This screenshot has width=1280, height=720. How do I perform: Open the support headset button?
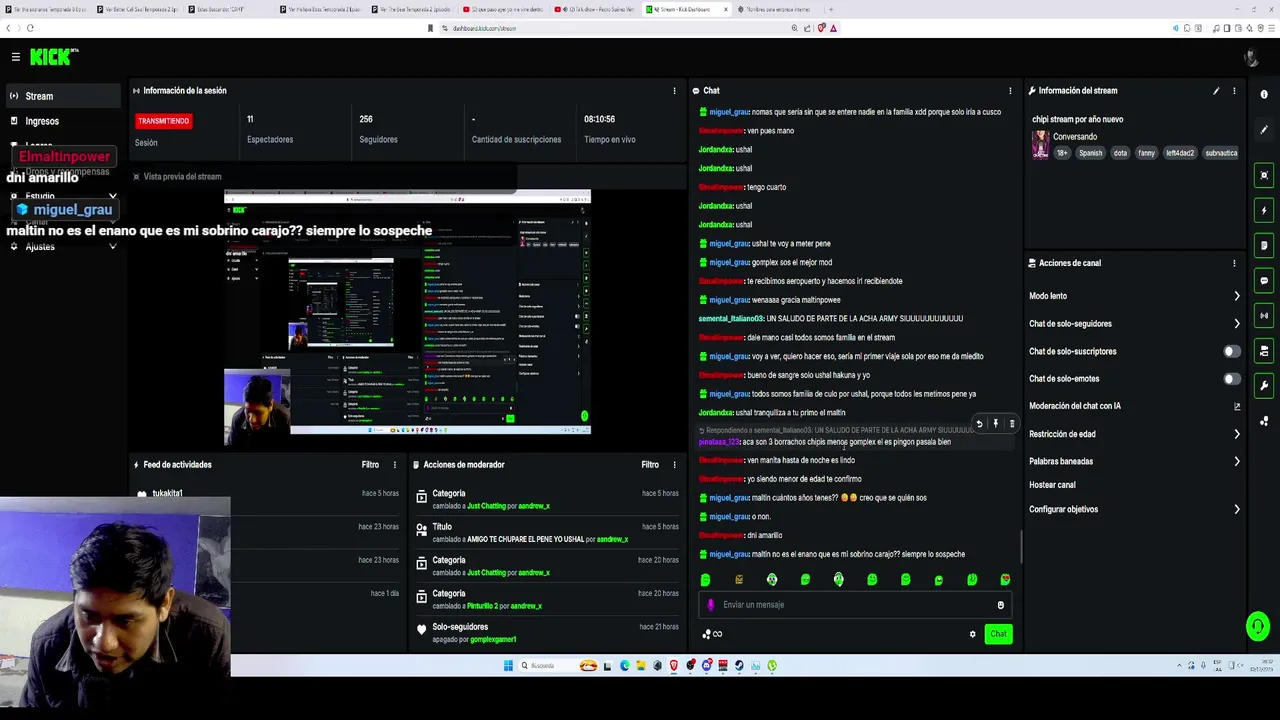click(1257, 627)
